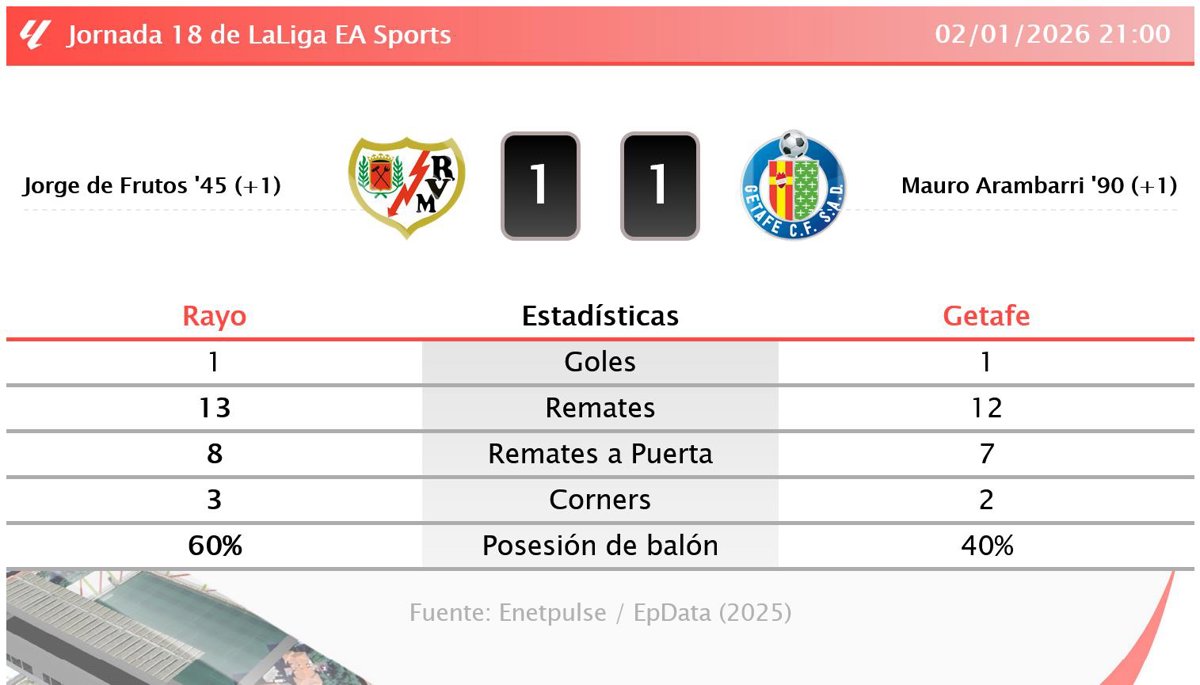Viewport: 1200px width, 685px height.
Task: Click the Fuente: Enetpulse / EpData source text
Action: tap(600, 612)
